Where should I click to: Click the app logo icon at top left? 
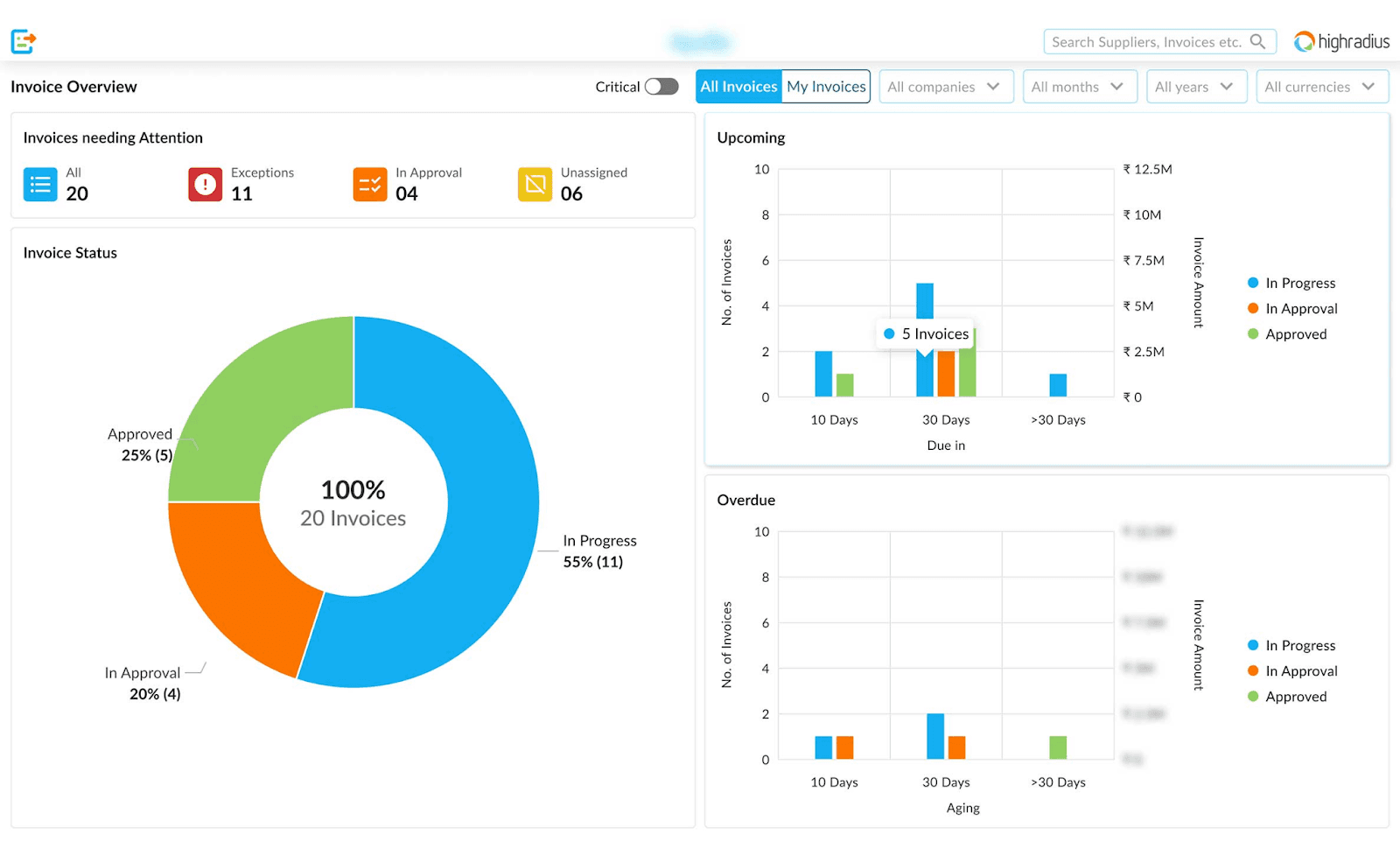[x=24, y=41]
